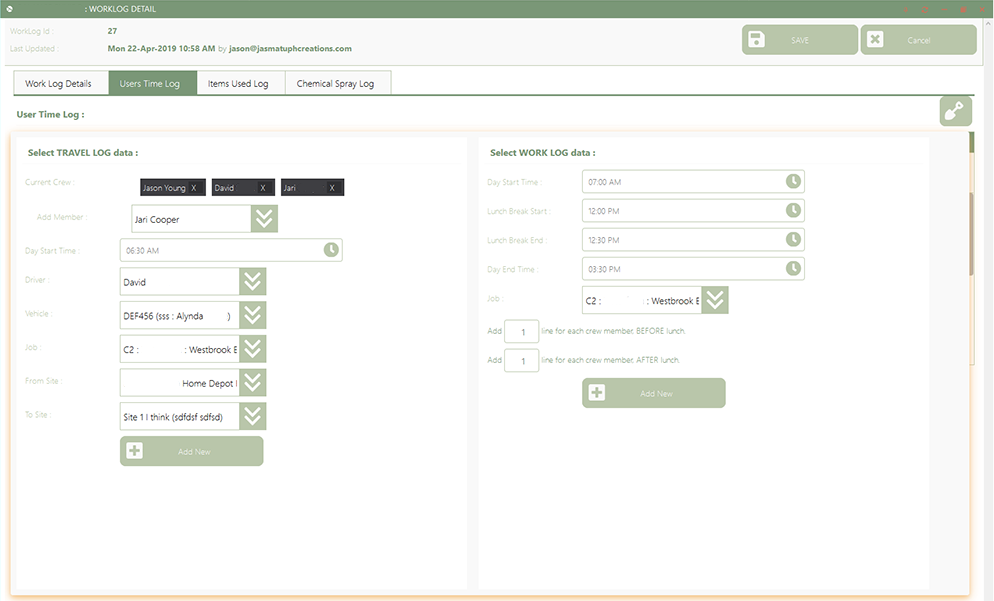Expand the Add Member dropdown arrow

tap(264, 219)
